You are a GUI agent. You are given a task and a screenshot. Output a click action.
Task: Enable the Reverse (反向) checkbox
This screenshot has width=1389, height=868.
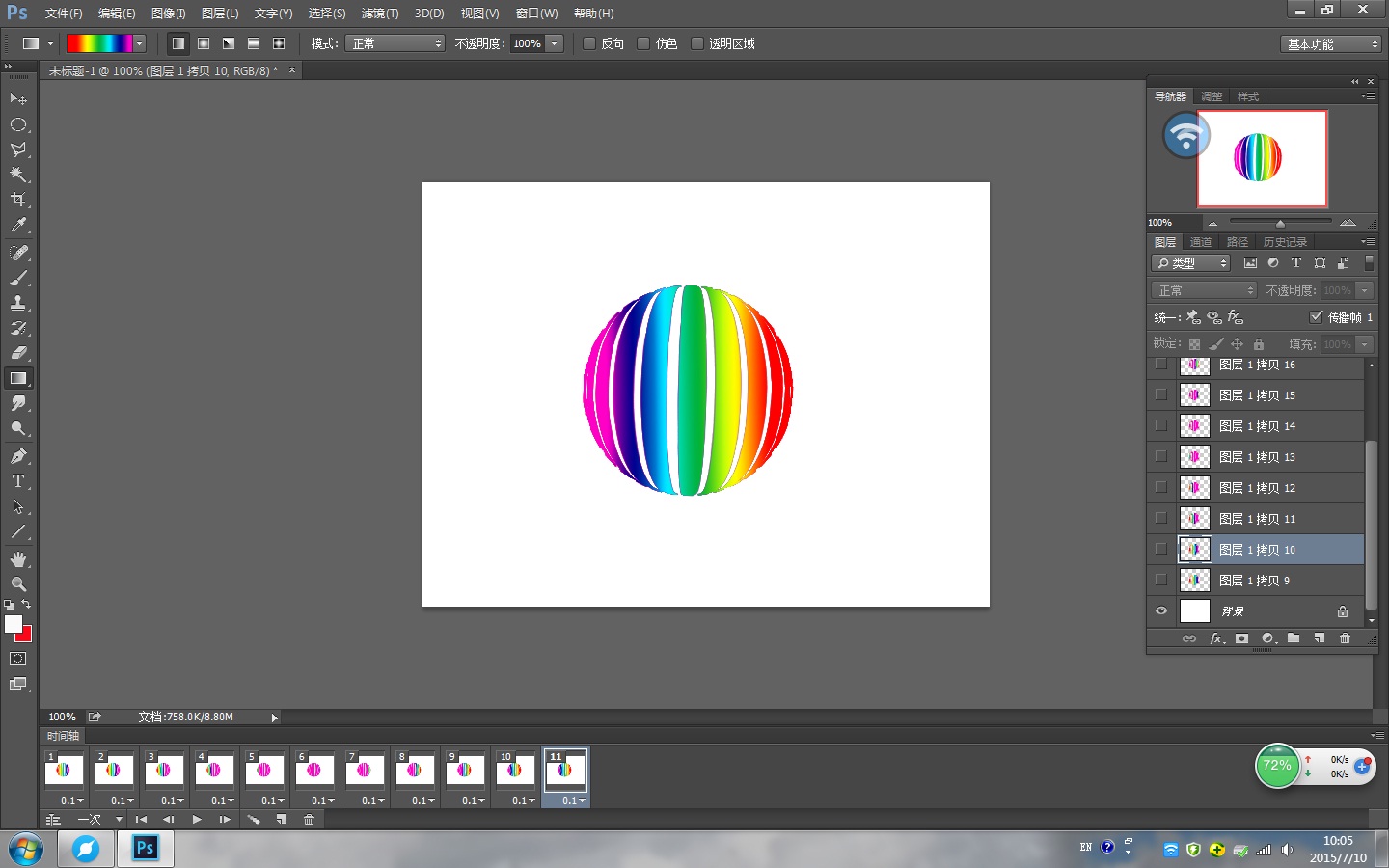[589, 43]
